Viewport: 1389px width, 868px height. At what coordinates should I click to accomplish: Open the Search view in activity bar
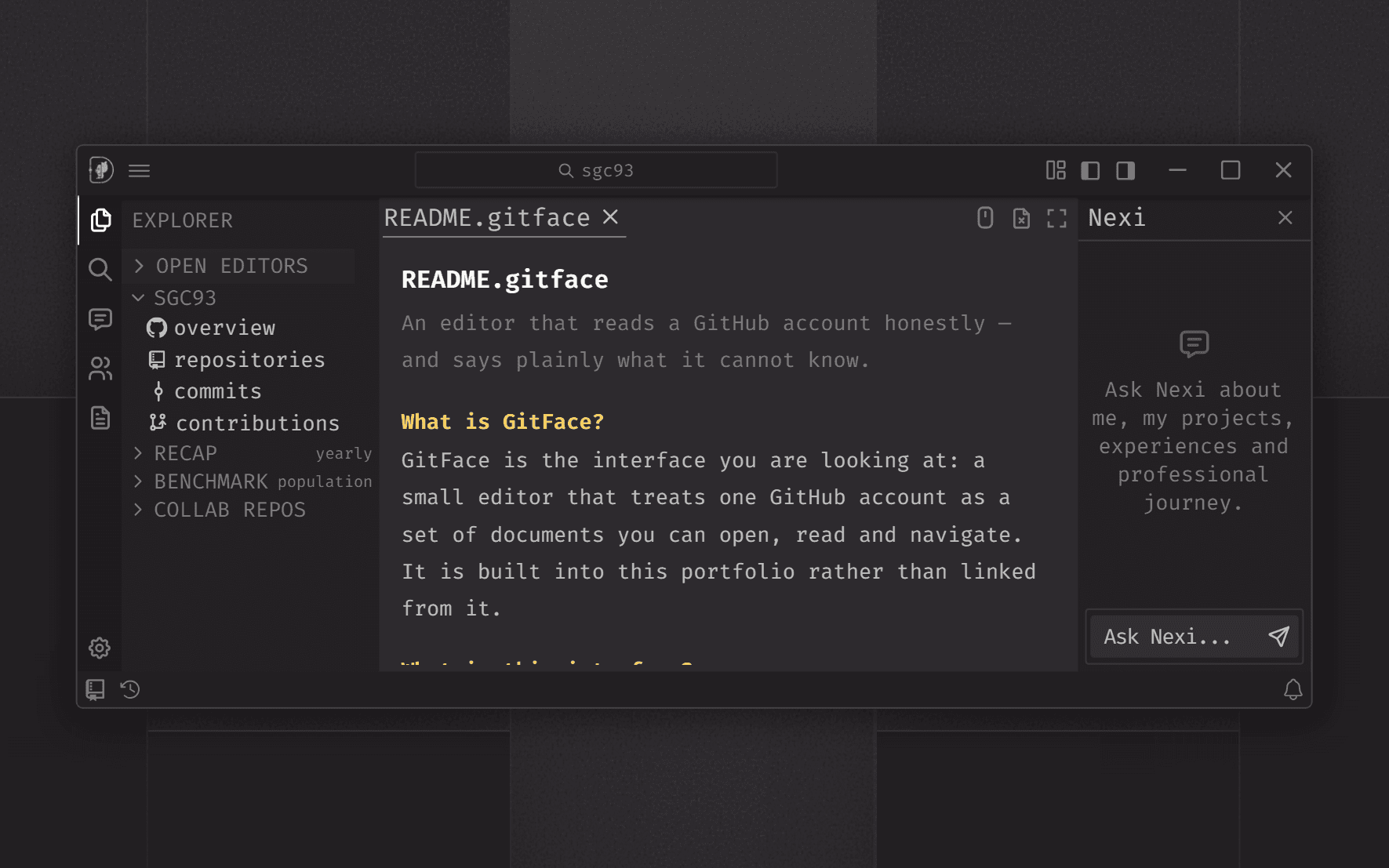pyautogui.click(x=100, y=270)
